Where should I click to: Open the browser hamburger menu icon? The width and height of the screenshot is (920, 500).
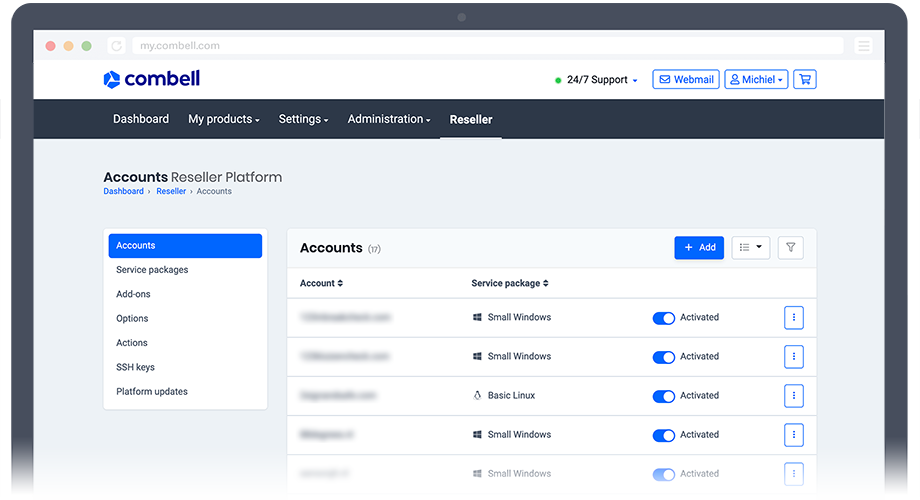864,46
